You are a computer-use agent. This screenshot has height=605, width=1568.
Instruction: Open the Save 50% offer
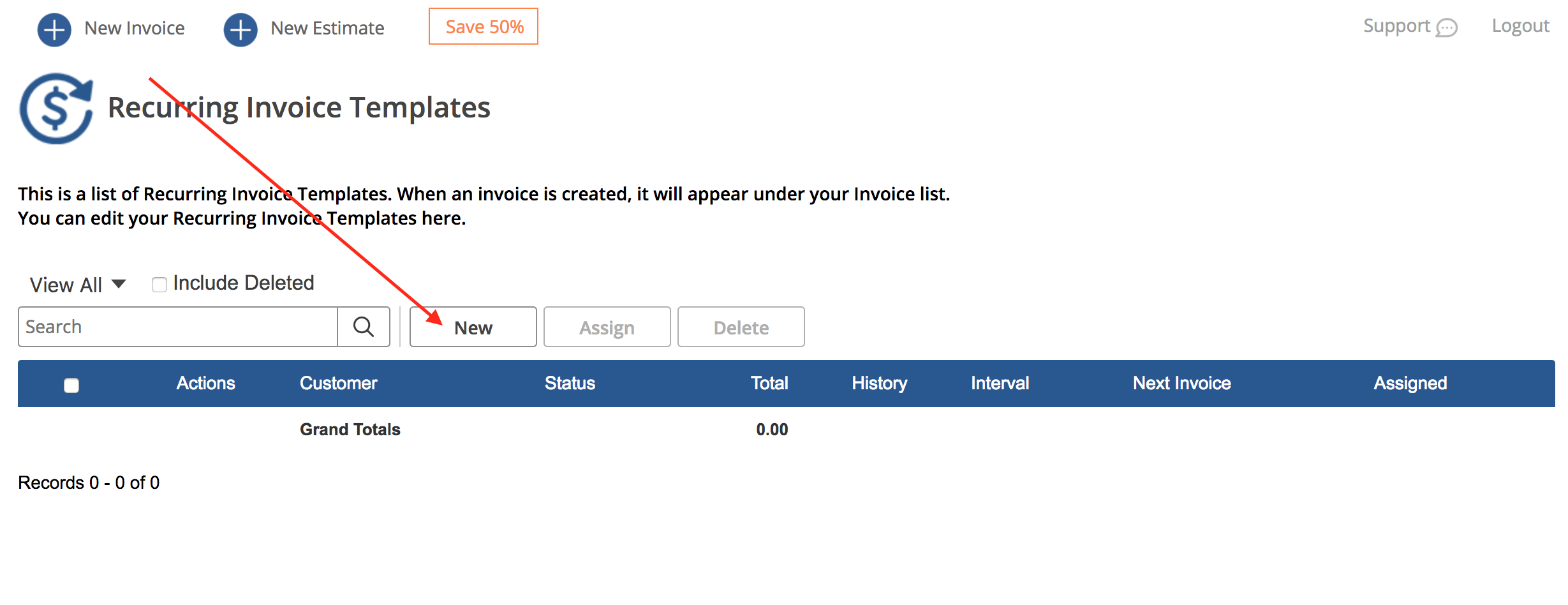tap(484, 27)
